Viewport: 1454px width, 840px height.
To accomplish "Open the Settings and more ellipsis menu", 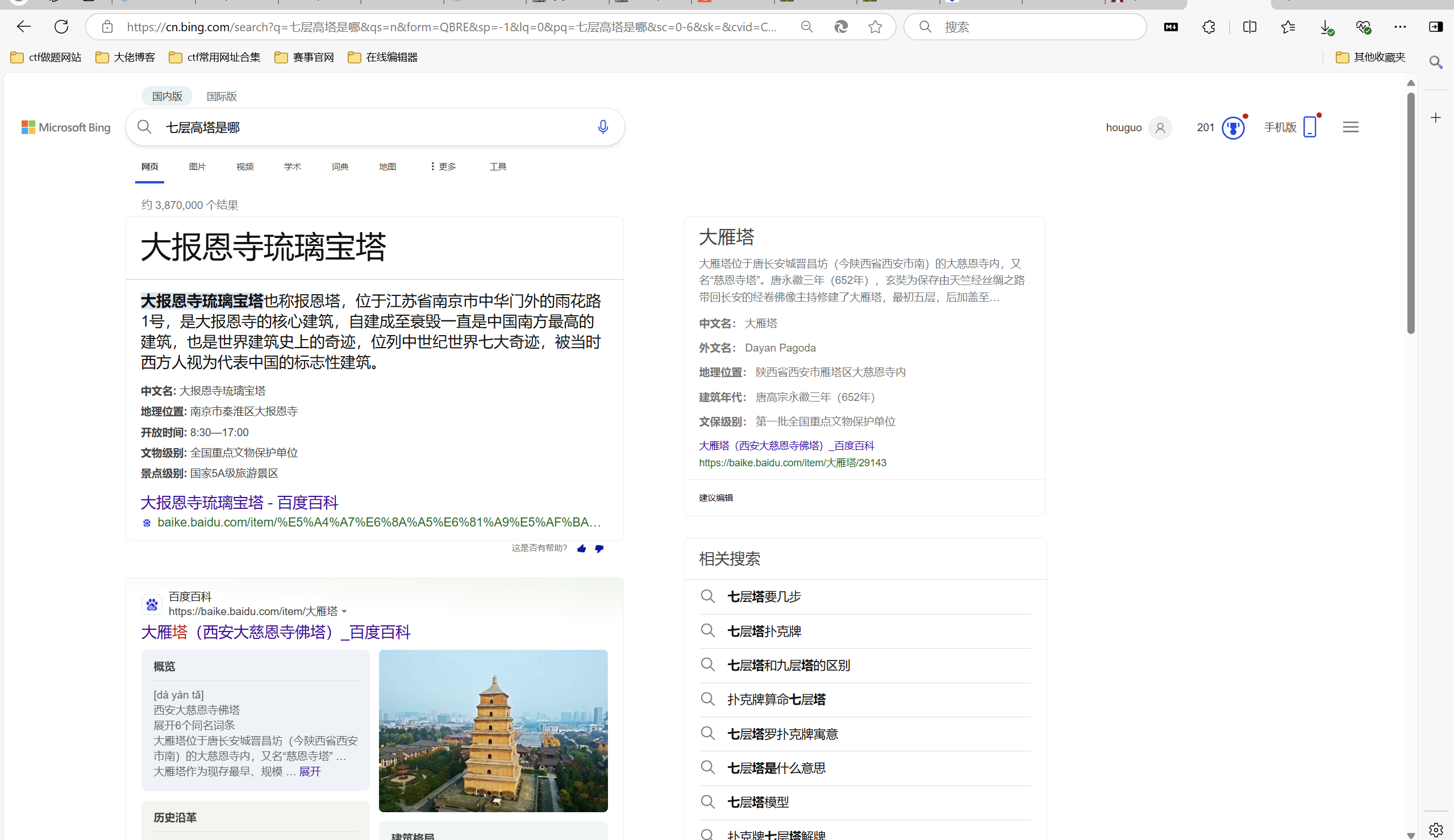I will (1401, 27).
